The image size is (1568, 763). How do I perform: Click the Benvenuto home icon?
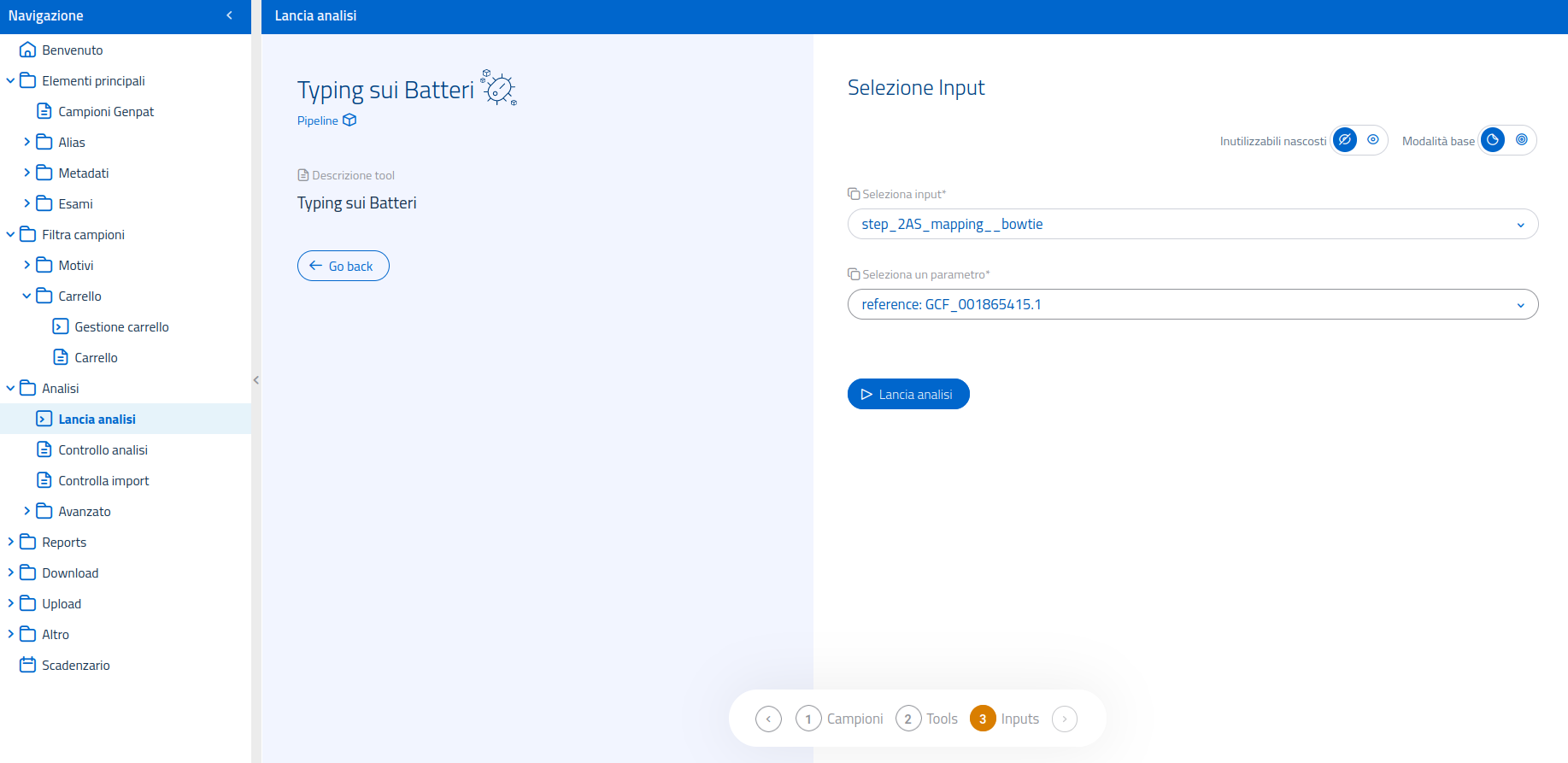tap(27, 50)
